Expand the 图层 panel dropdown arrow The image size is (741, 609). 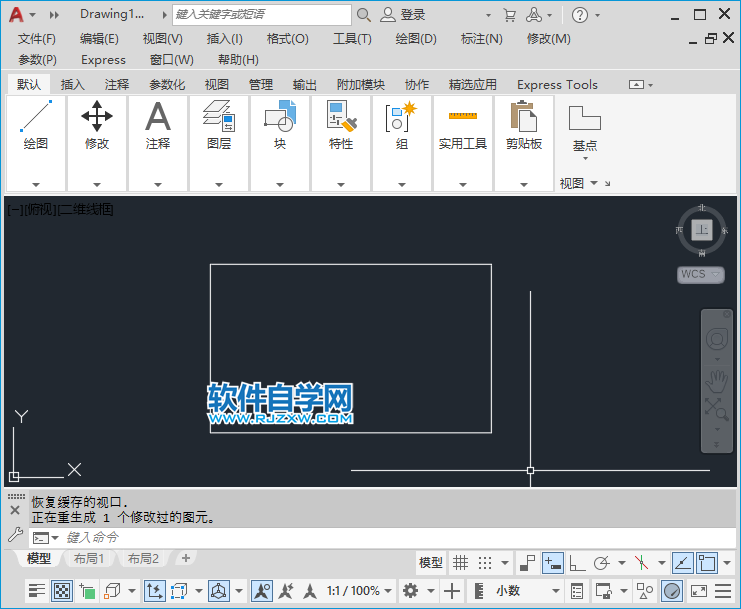[x=219, y=185]
